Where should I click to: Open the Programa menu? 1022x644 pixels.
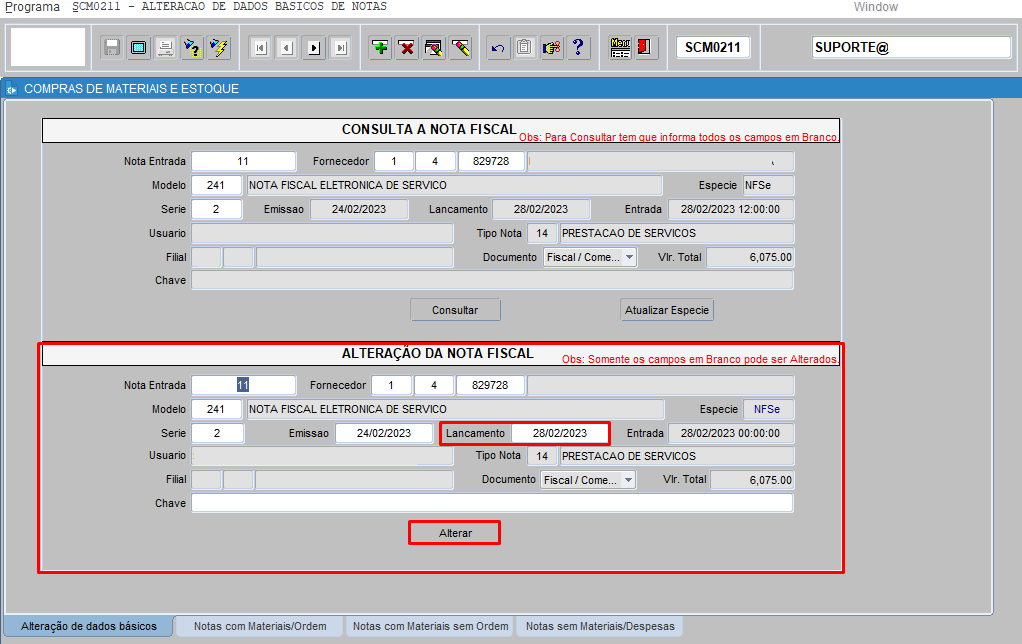(x=32, y=7)
